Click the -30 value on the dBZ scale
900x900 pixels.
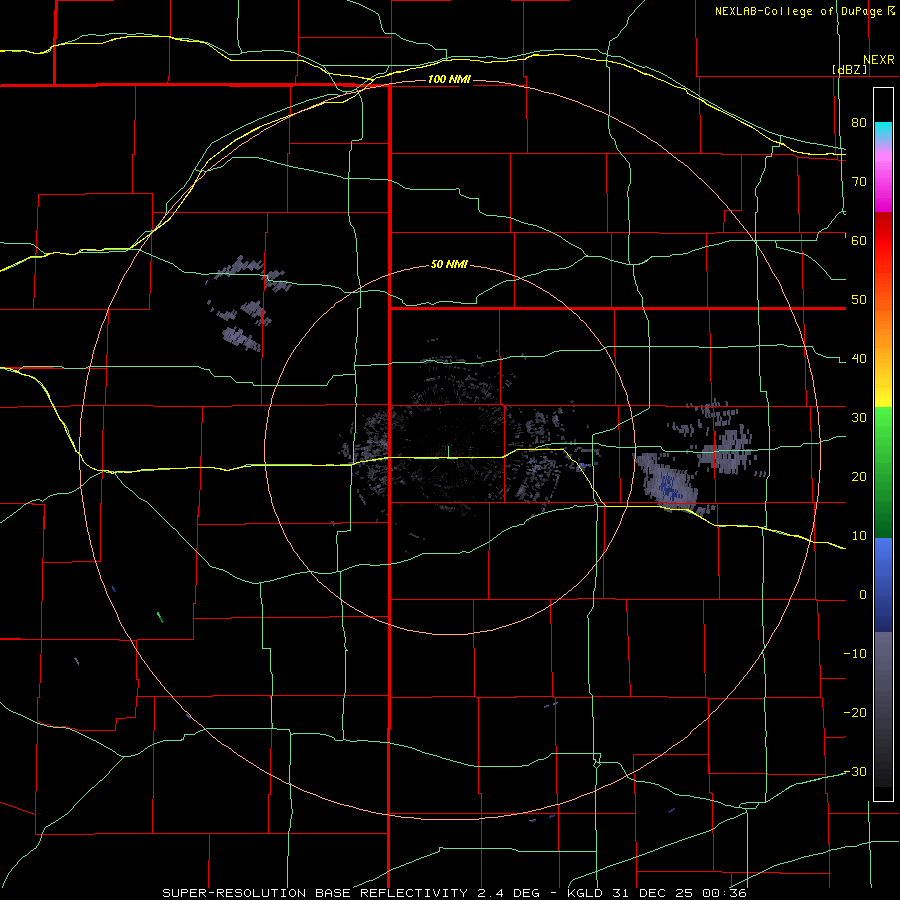(855, 771)
